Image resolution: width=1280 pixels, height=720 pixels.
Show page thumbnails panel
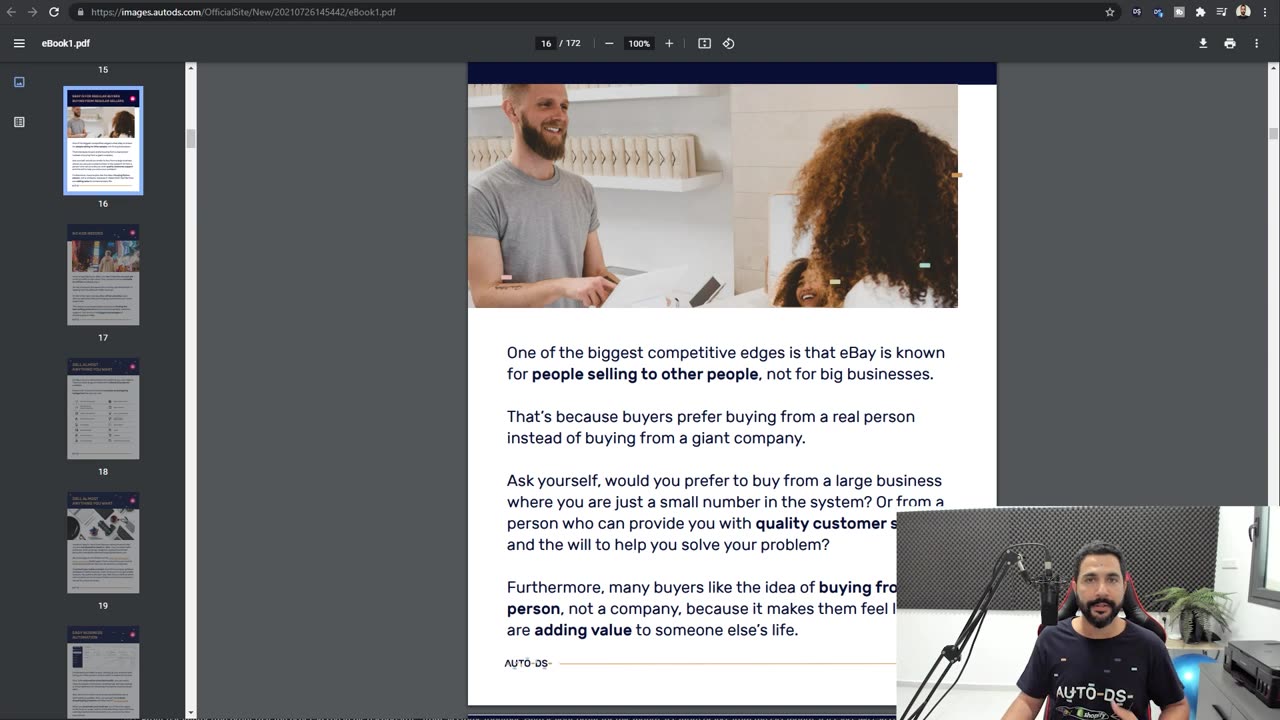tap(19, 82)
